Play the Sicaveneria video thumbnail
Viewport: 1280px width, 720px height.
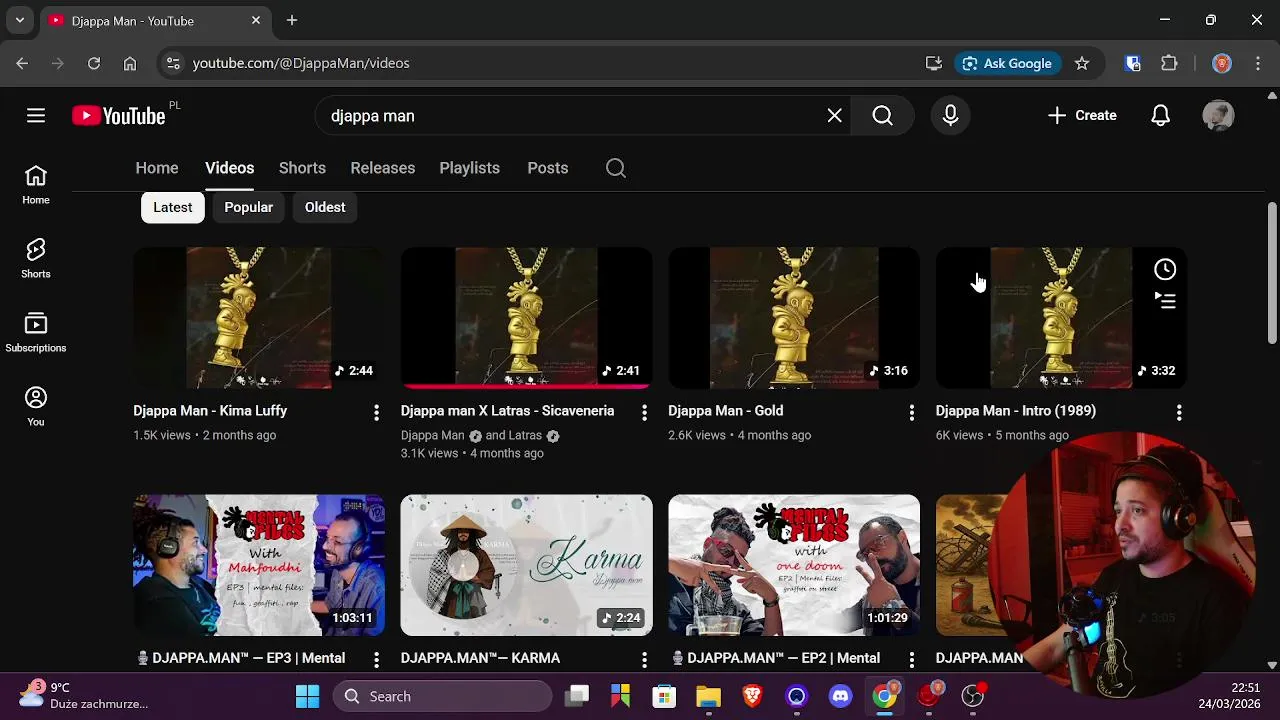pos(527,318)
